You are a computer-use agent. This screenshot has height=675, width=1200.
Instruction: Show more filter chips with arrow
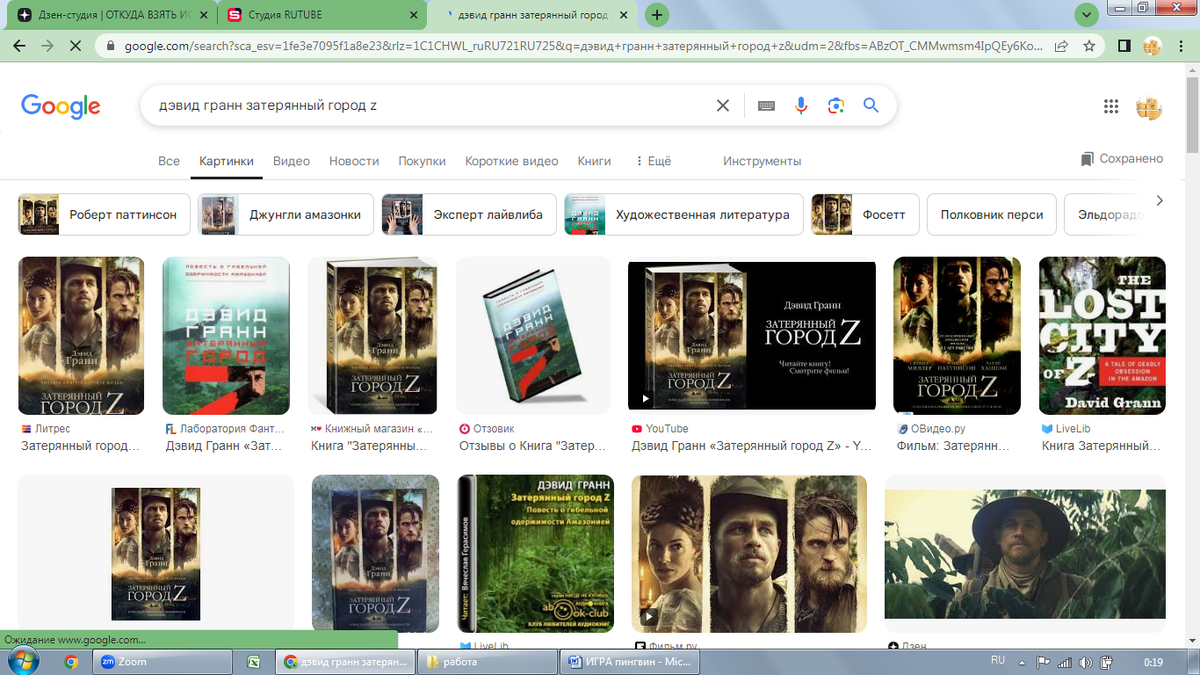(1160, 201)
